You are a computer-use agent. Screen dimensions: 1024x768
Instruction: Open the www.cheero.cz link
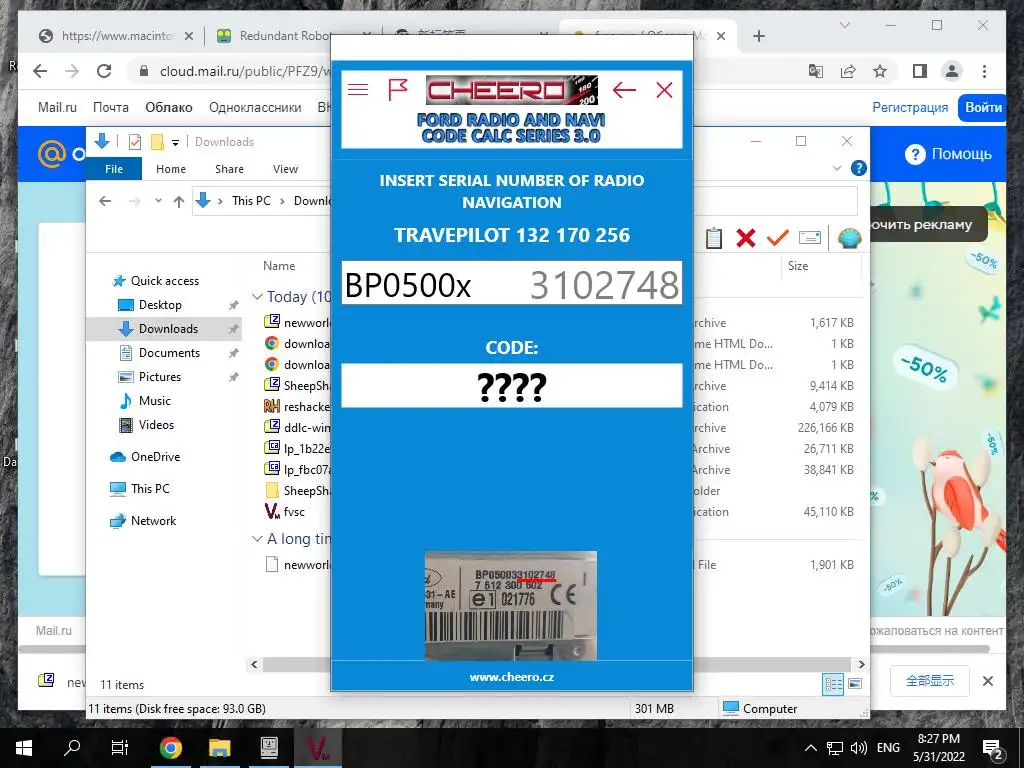tap(511, 677)
